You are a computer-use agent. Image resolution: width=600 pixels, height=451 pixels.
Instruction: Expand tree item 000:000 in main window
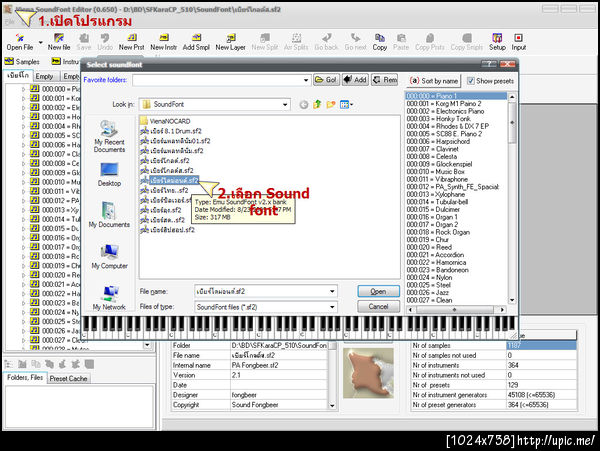tap(23, 89)
